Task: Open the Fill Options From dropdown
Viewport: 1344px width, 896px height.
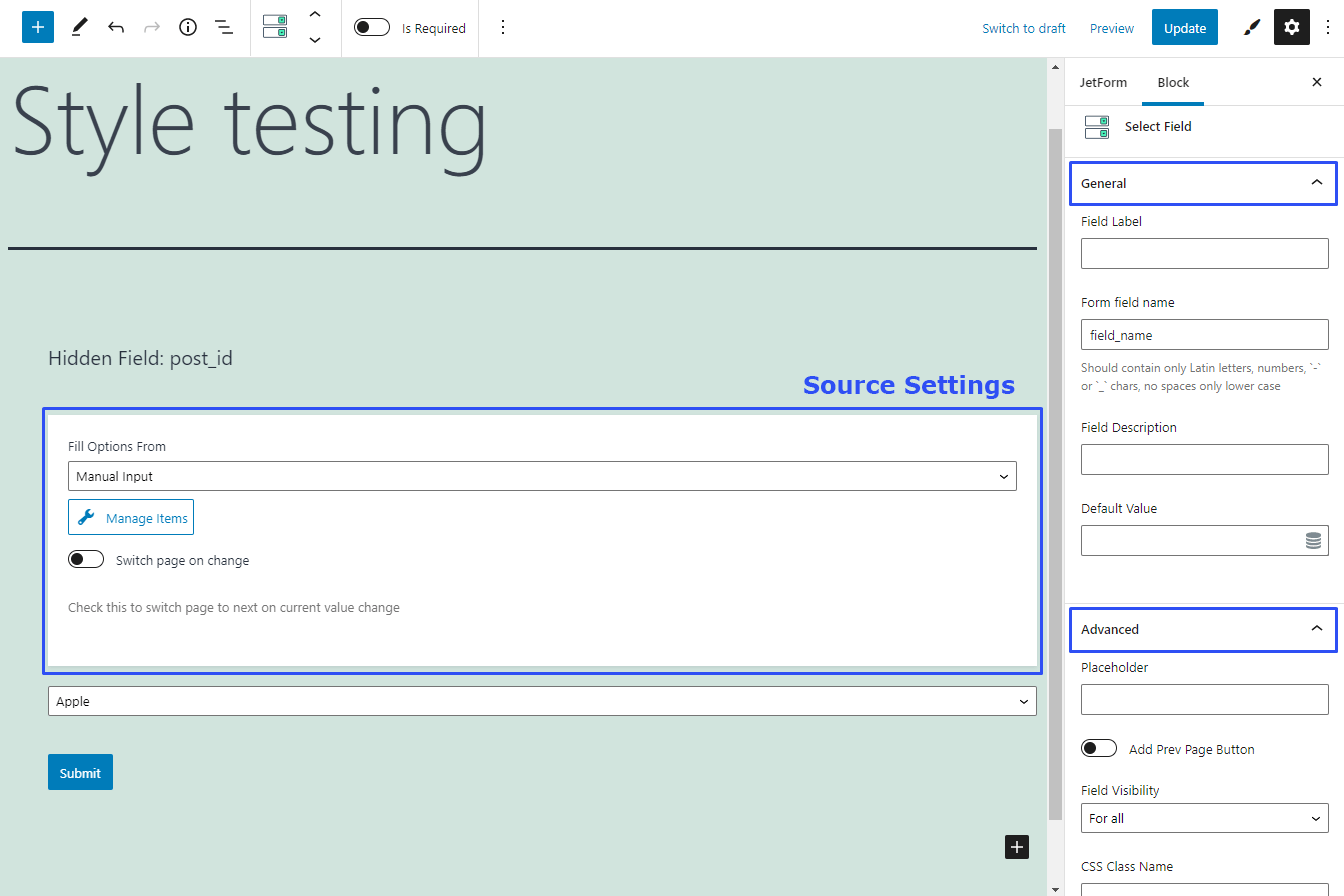Action: (x=541, y=476)
